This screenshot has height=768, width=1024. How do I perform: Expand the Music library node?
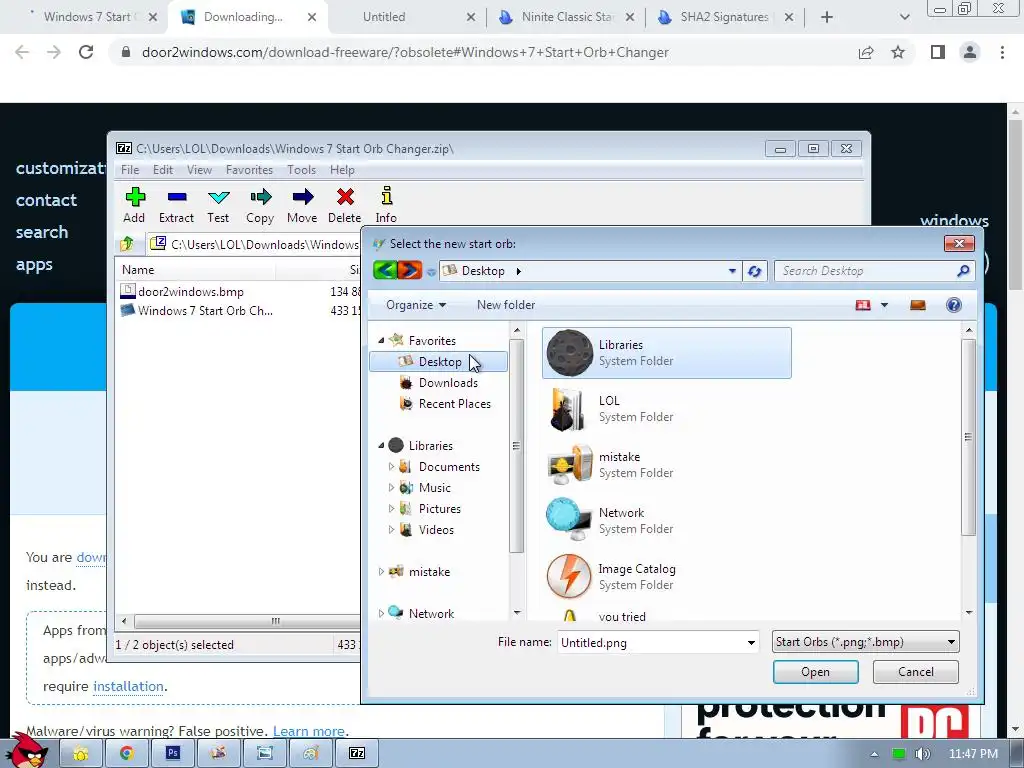(391, 487)
